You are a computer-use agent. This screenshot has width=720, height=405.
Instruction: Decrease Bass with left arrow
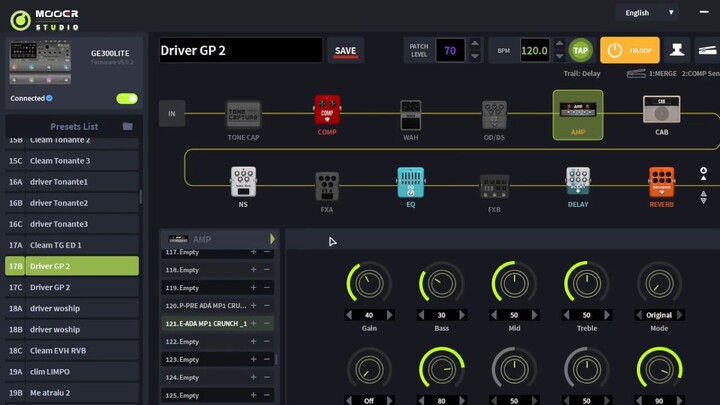421,315
